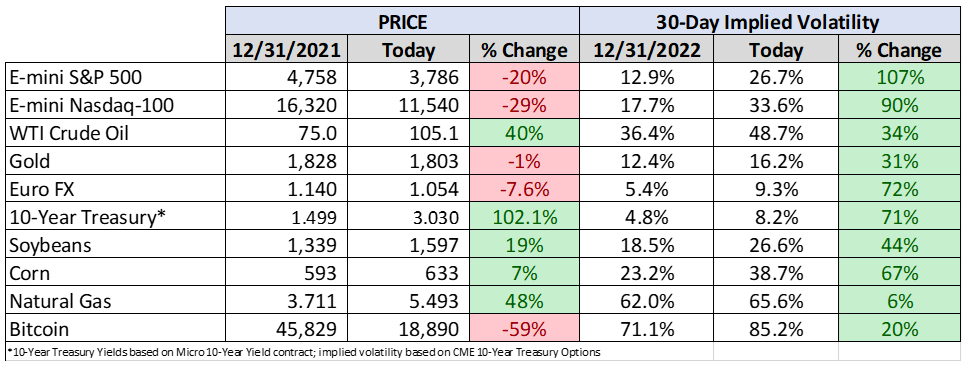This screenshot has height=371, width=974.
Task: Click the 12/31/2022 column header
Action: click(x=646, y=49)
